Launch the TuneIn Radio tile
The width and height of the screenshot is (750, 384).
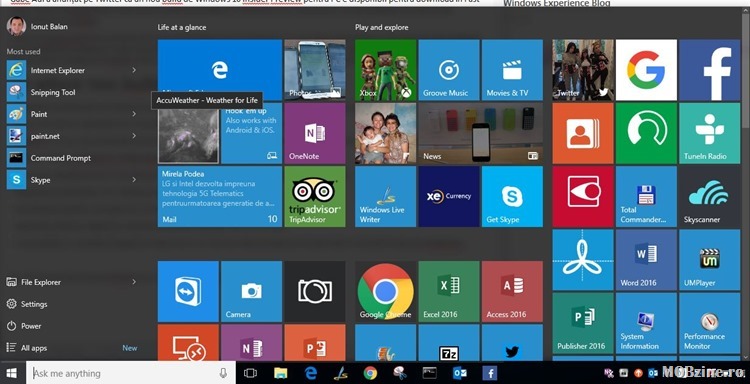pyautogui.click(x=710, y=133)
